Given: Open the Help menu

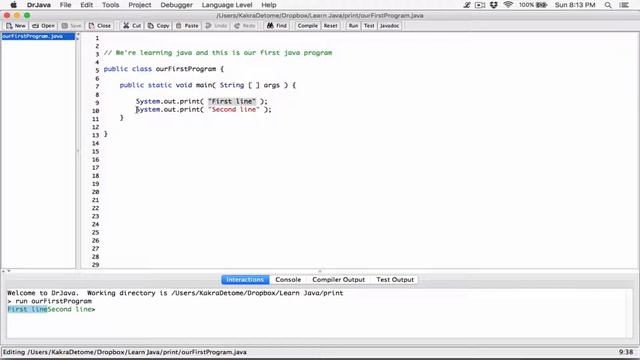Looking at the screenshot, I should tap(269, 5).
